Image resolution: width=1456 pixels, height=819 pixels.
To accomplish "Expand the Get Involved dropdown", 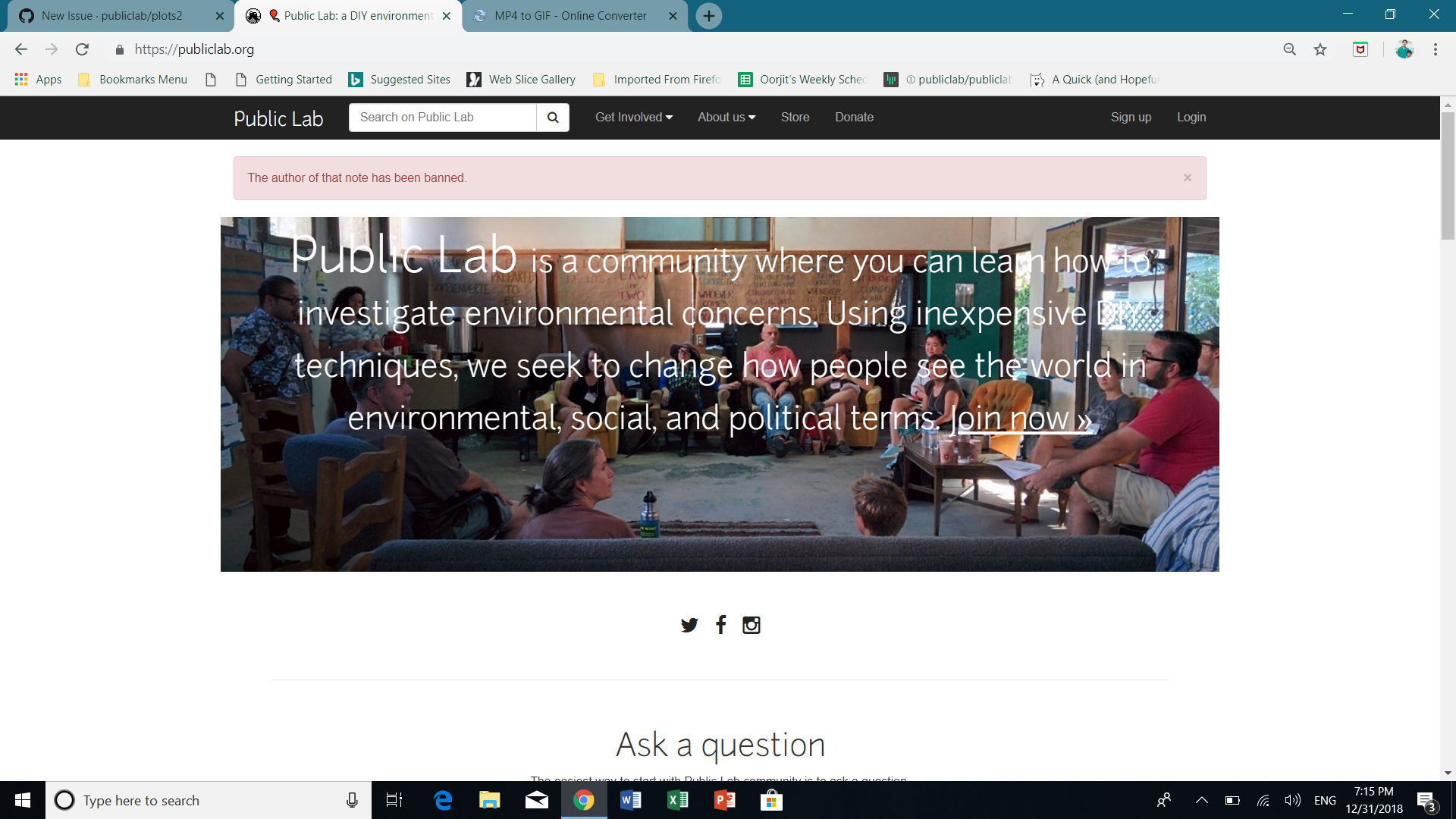I will tap(633, 117).
